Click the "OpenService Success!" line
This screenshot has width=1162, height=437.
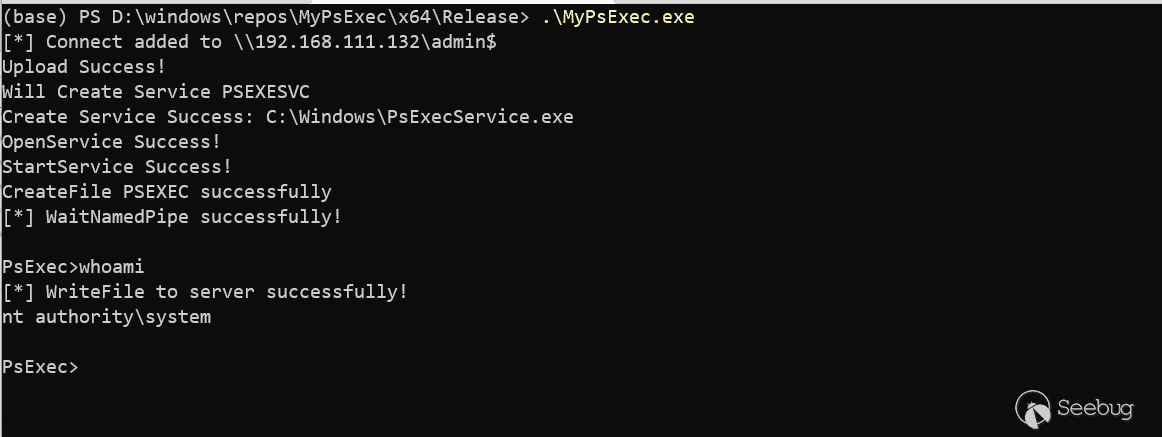(x=112, y=142)
